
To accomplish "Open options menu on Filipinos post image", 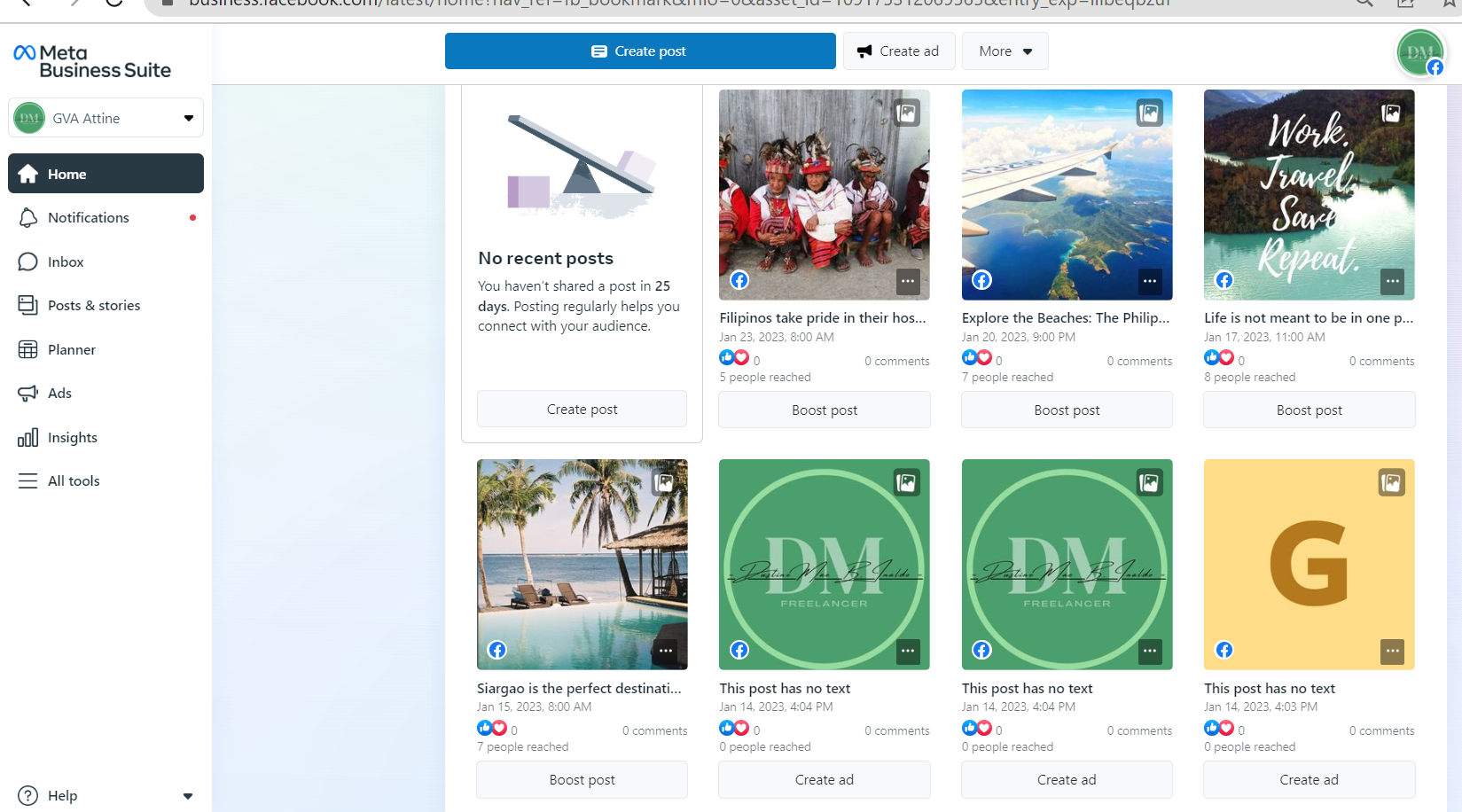I will pyautogui.click(x=908, y=281).
